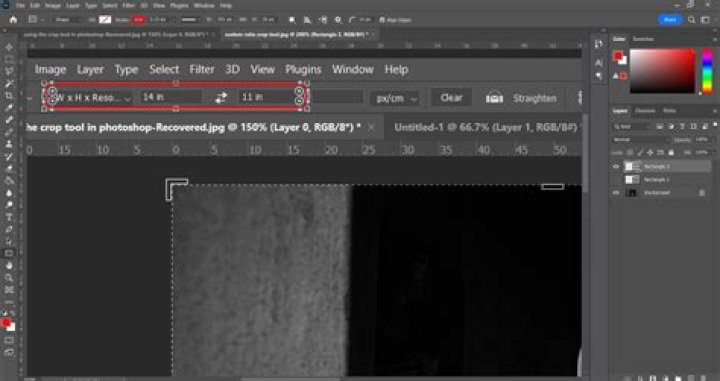Open the stroke type dropdown
The height and width of the screenshot is (381, 720).
[190, 20]
